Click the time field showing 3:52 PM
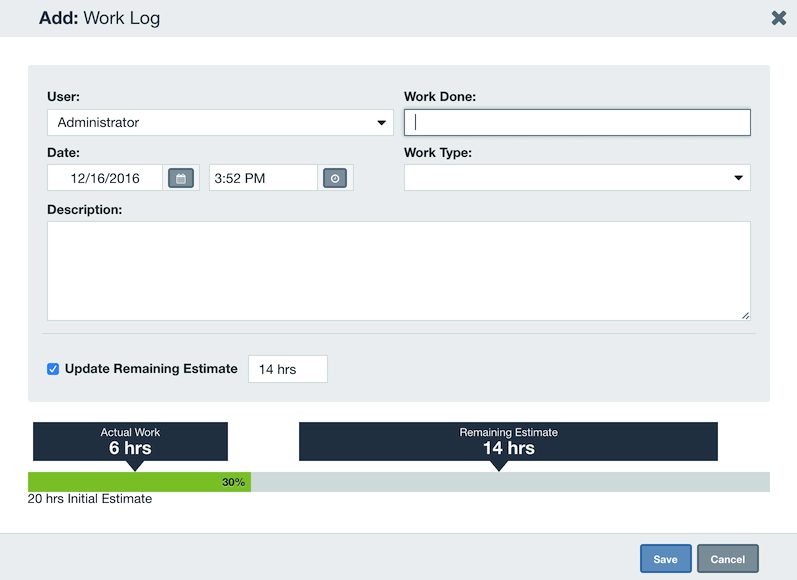This screenshot has height=580, width=797. (x=263, y=178)
